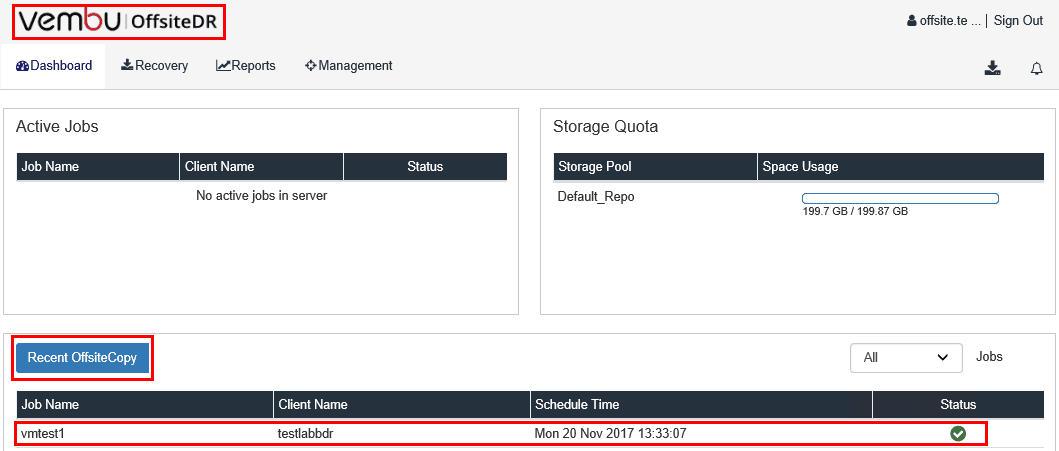Click the Active Jobs heading

click(x=57, y=126)
